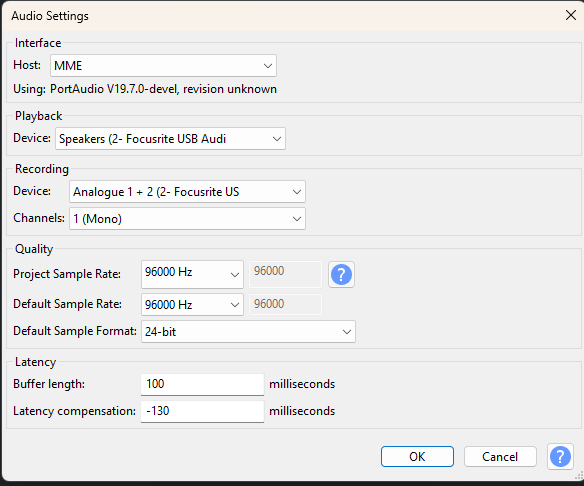Open the Quality section help icon
Viewport: 584px width, 486px height.
(x=341, y=274)
